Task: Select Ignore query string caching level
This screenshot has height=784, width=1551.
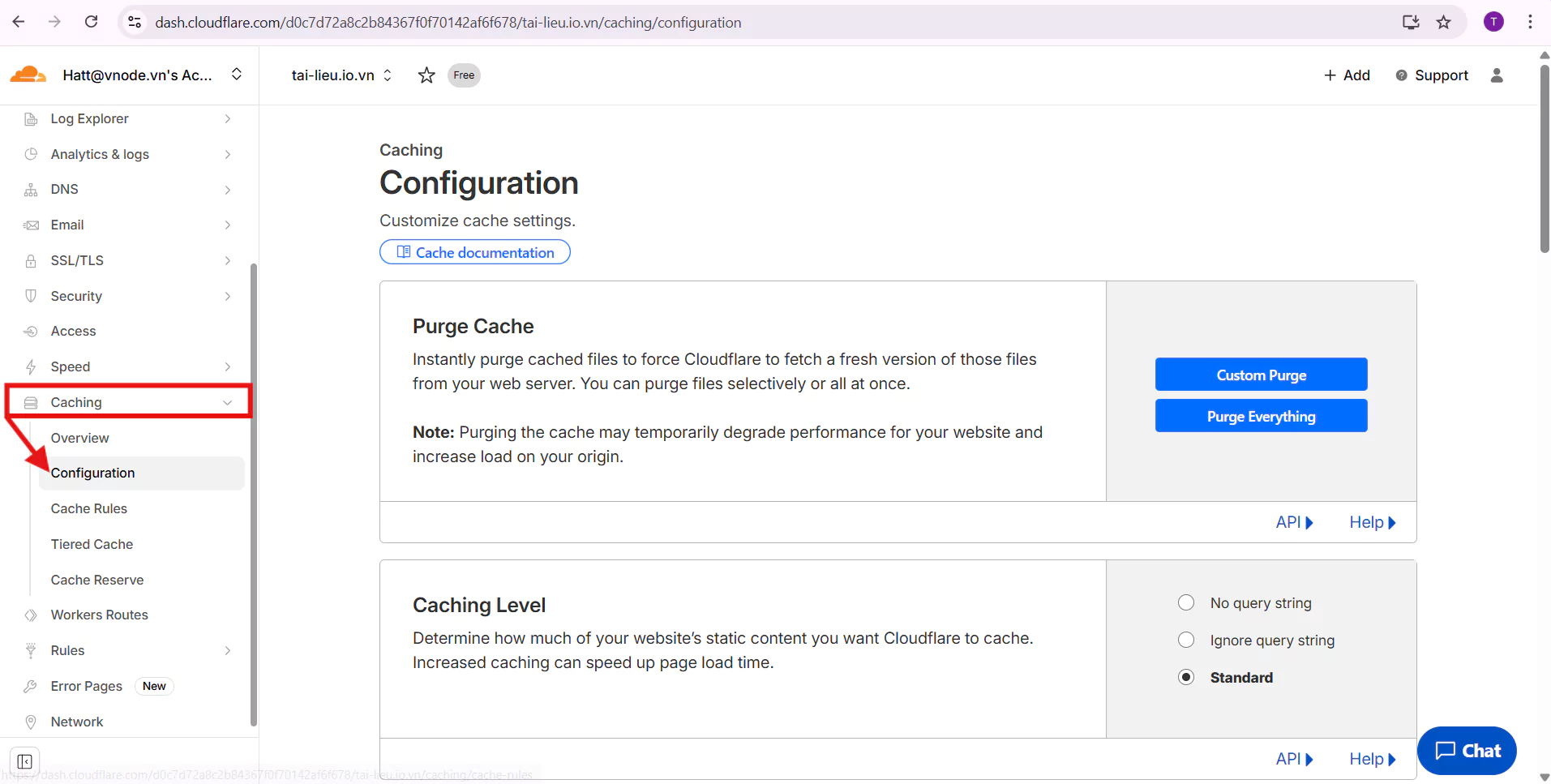Action: (1186, 640)
